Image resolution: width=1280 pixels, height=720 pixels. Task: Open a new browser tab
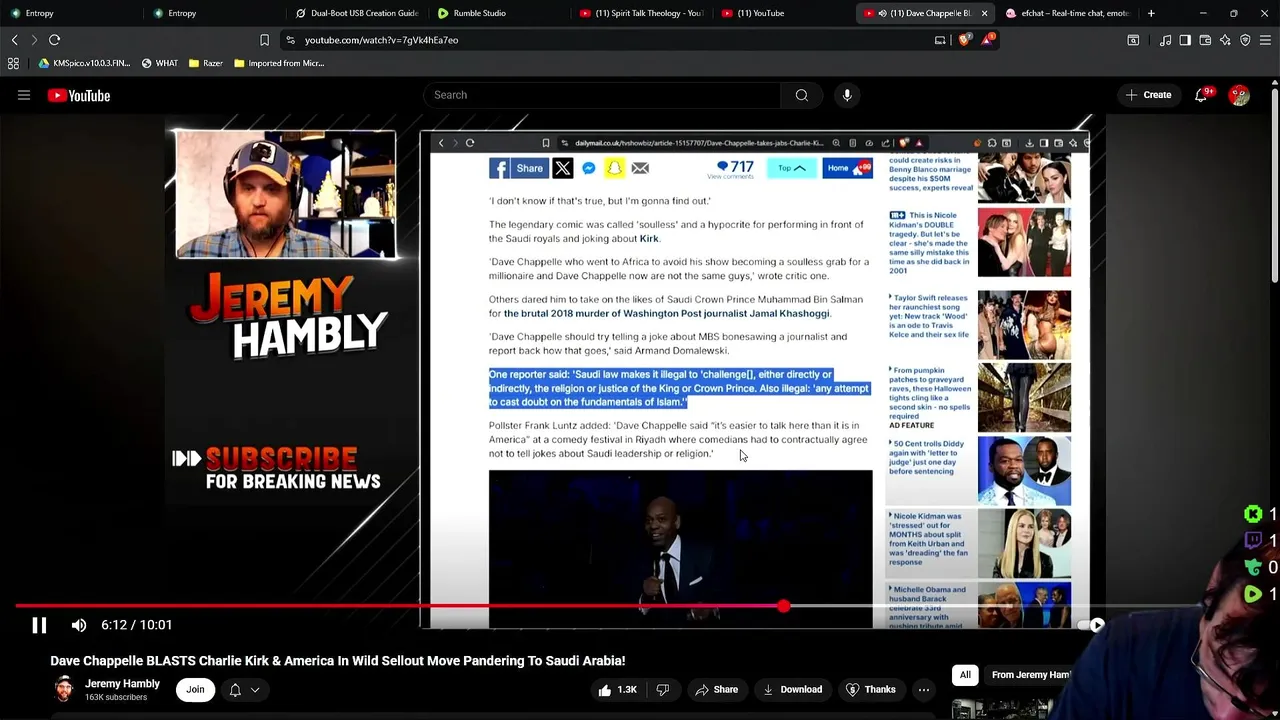click(1151, 13)
